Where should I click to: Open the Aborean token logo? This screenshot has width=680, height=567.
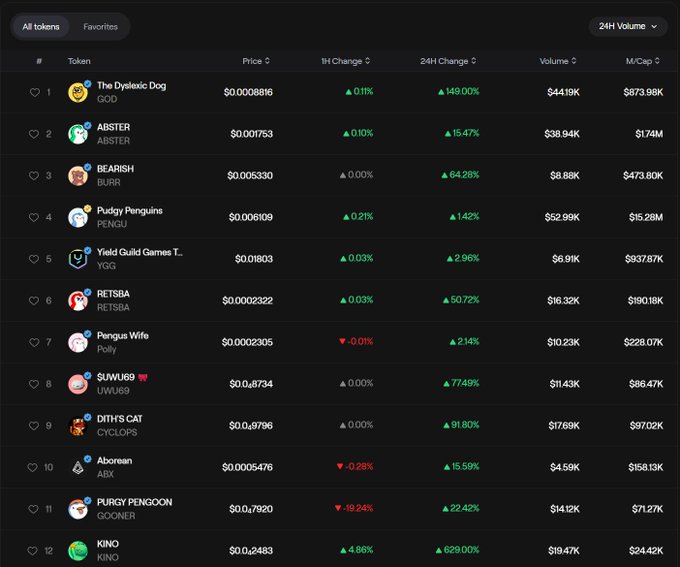(78, 467)
